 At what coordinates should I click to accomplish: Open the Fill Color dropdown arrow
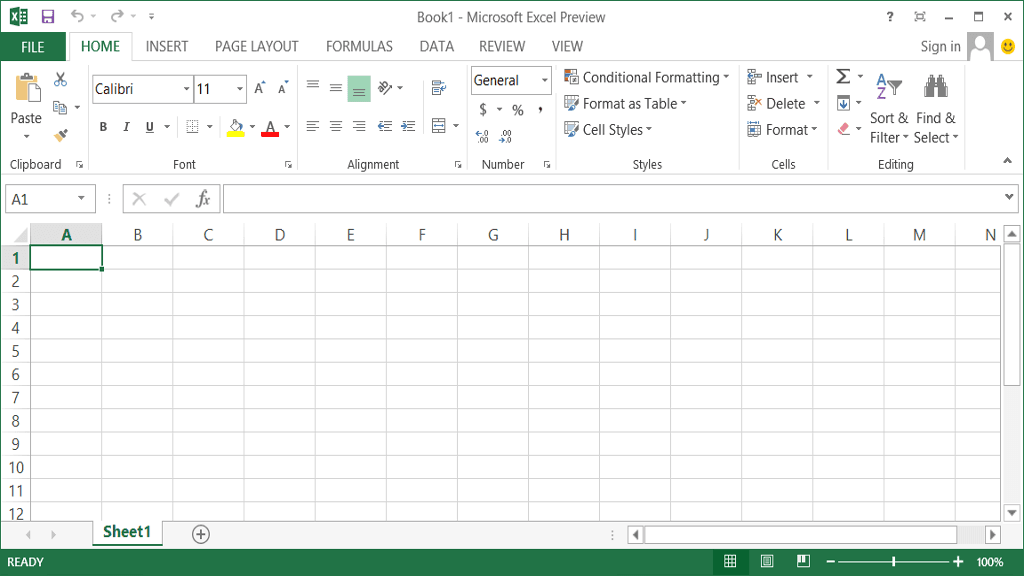250,127
